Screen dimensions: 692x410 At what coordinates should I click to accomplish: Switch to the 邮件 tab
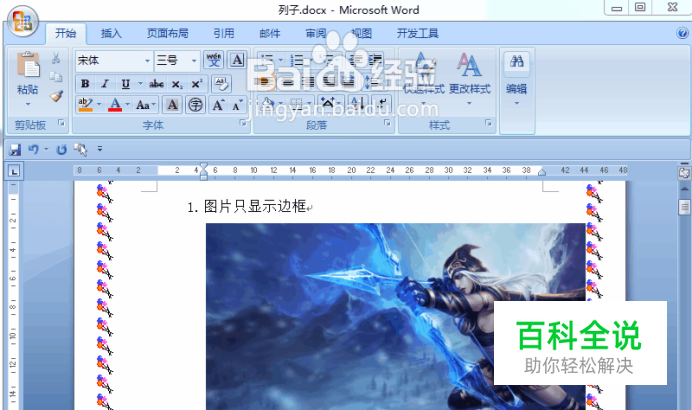tap(270, 34)
